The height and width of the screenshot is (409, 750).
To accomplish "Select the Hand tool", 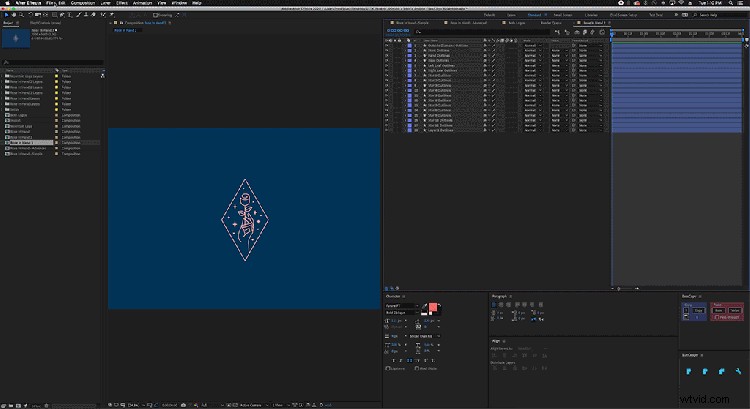I will point(14,15).
